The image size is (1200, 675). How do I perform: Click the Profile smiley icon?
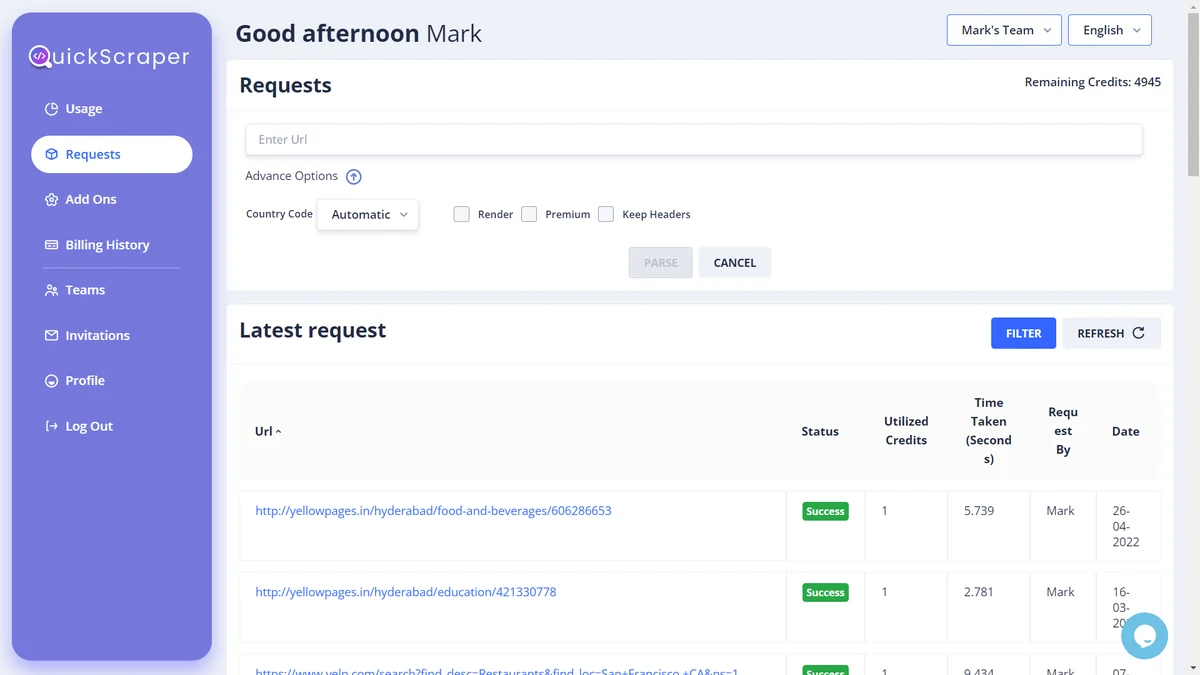point(51,381)
